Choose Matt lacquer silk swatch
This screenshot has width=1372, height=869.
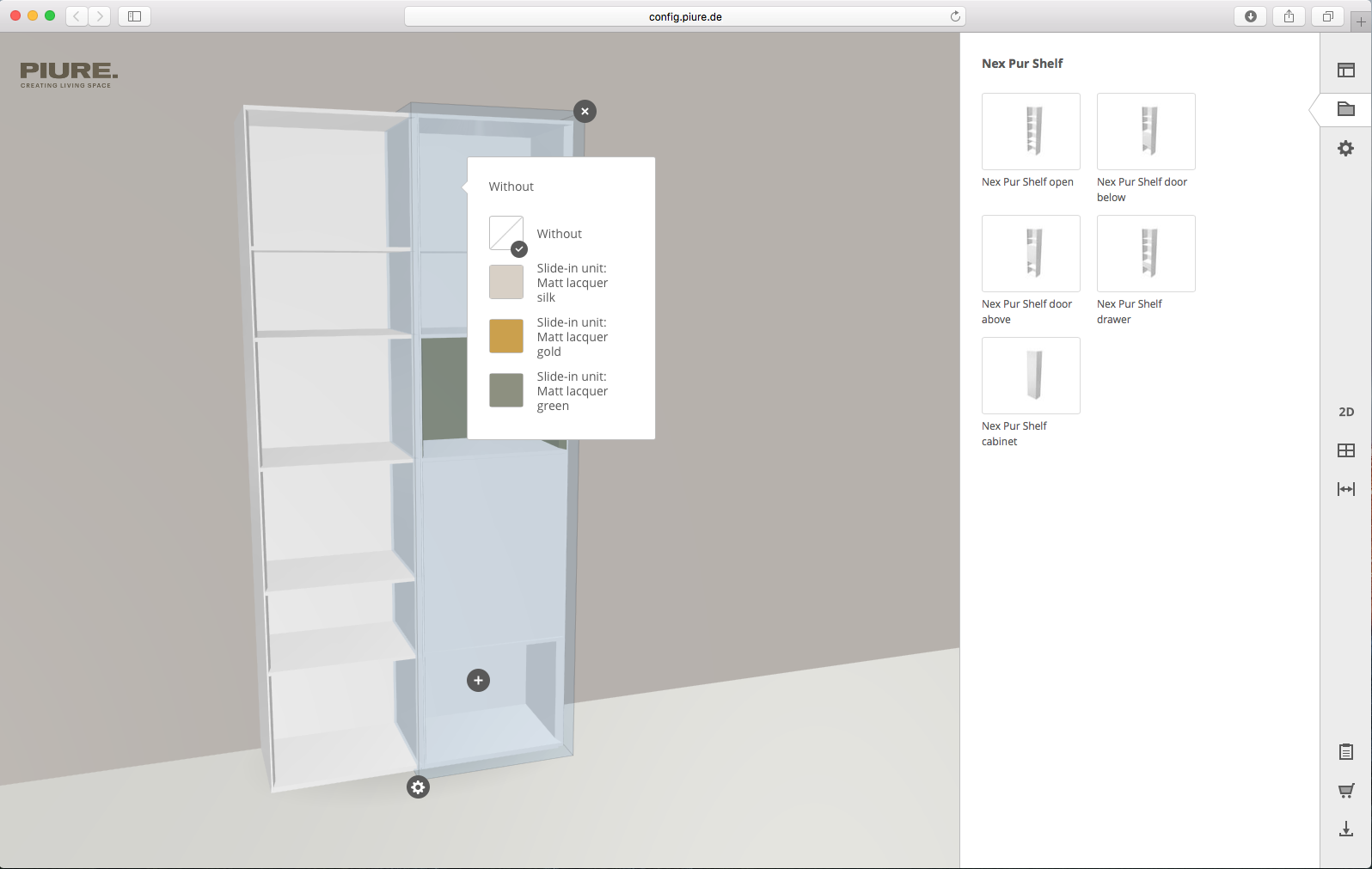(x=506, y=282)
